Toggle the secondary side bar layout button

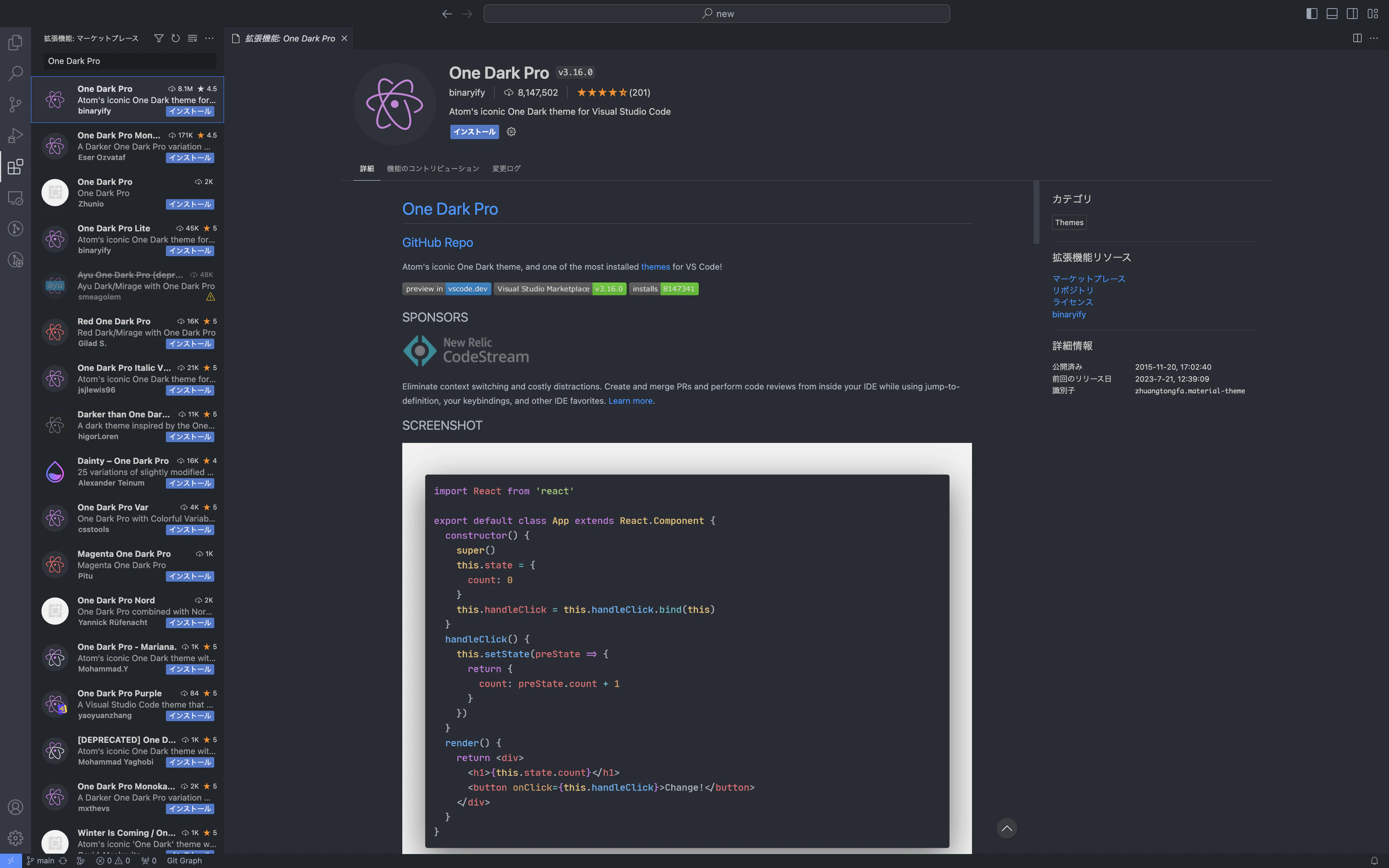click(x=1352, y=13)
